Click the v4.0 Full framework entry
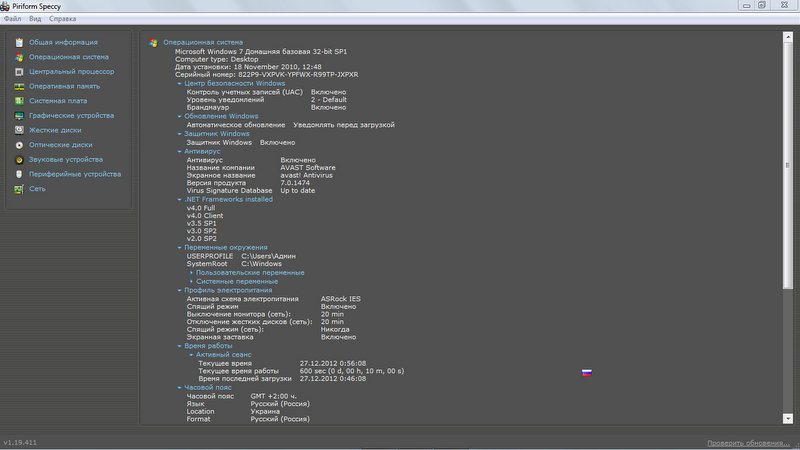Viewport: 800px width, 450px height. pyautogui.click(x=201, y=208)
